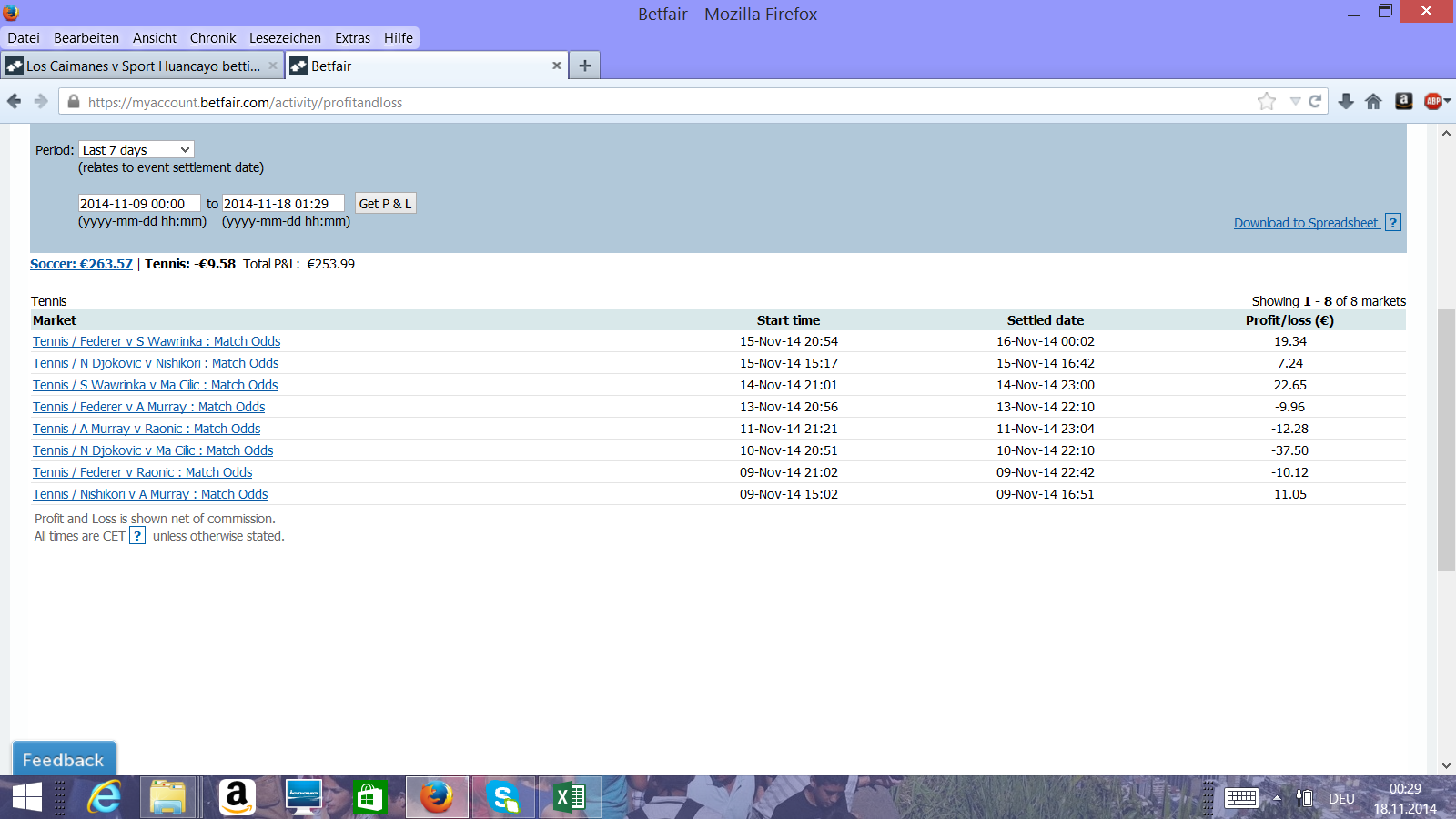Open the Federer v A Murray match link
The height and width of the screenshot is (819, 1456).
click(x=149, y=407)
